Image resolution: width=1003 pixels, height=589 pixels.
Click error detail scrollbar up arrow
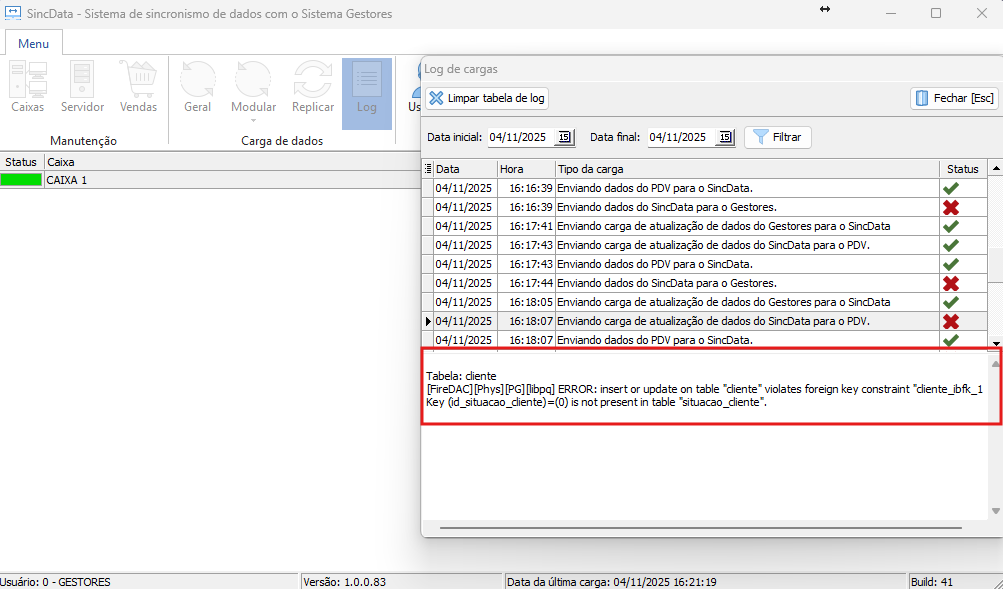click(x=995, y=364)
